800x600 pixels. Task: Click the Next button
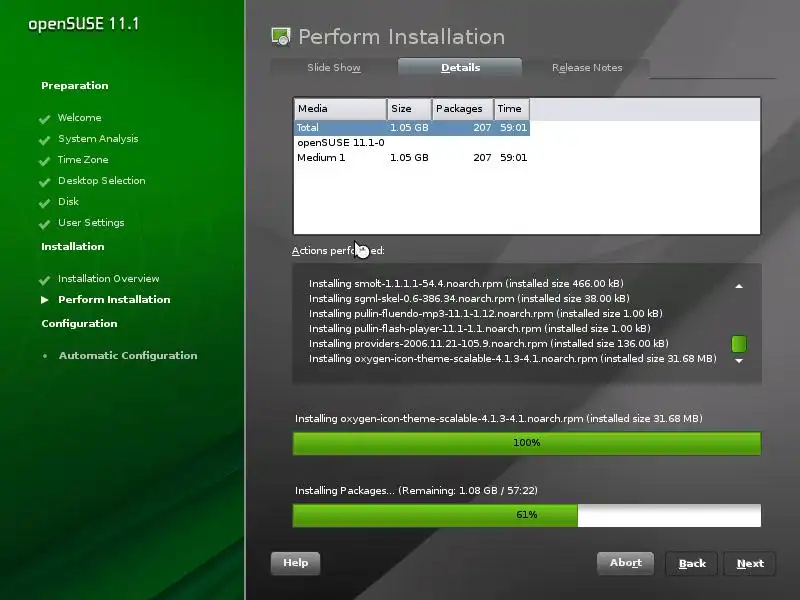750,564
